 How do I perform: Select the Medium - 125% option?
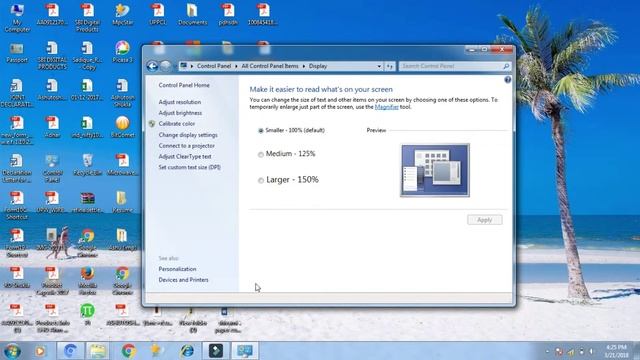tap(261, 154)
